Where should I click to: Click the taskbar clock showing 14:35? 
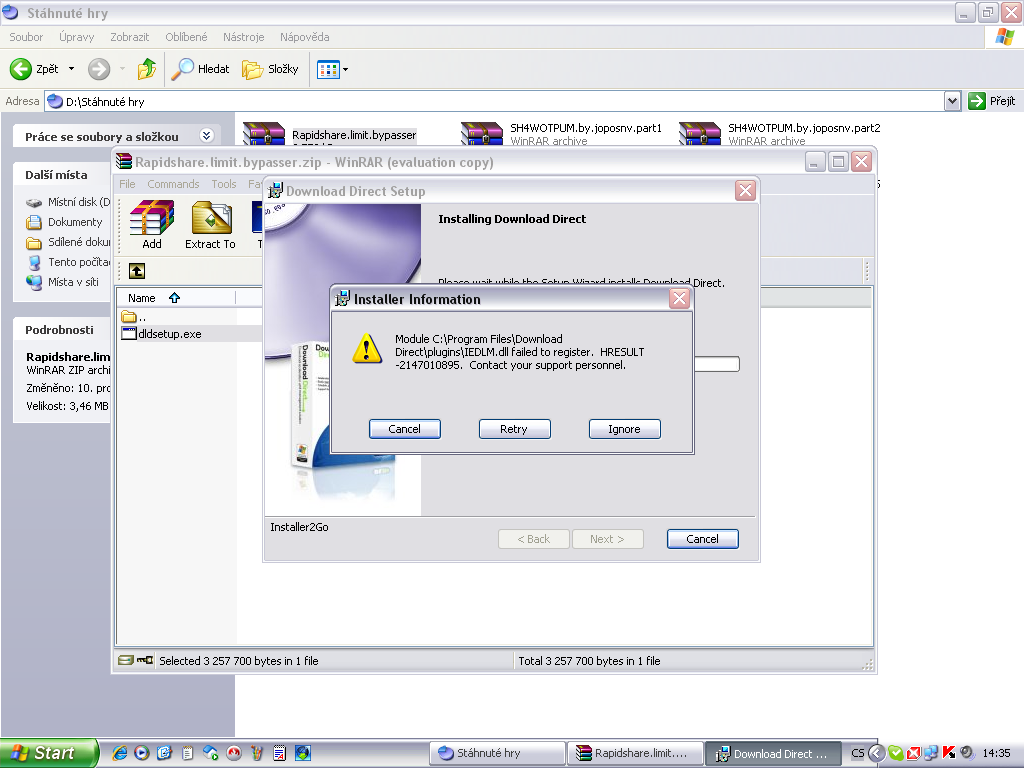[997, 753]
